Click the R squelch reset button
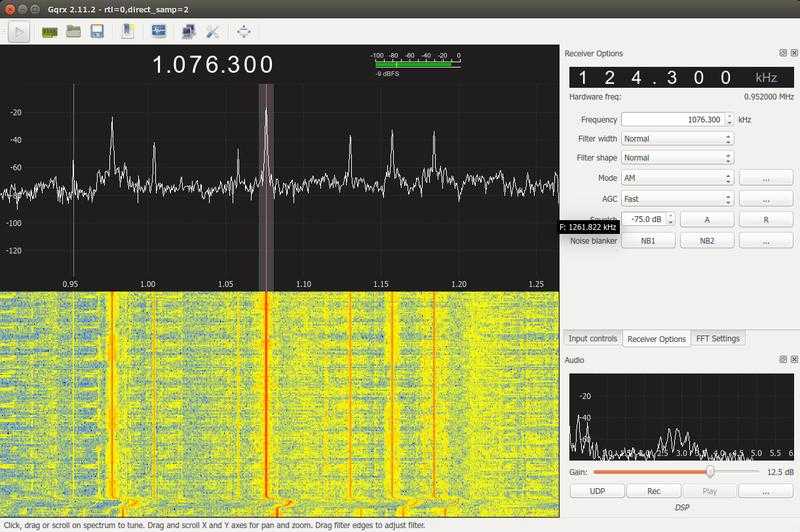800x532 pixels. point(766,219)
